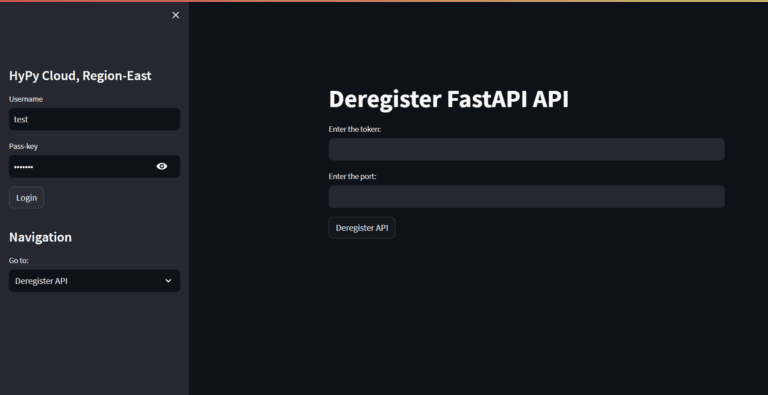Click the HyPy Cloud, Region-East heading

point(80,75)
